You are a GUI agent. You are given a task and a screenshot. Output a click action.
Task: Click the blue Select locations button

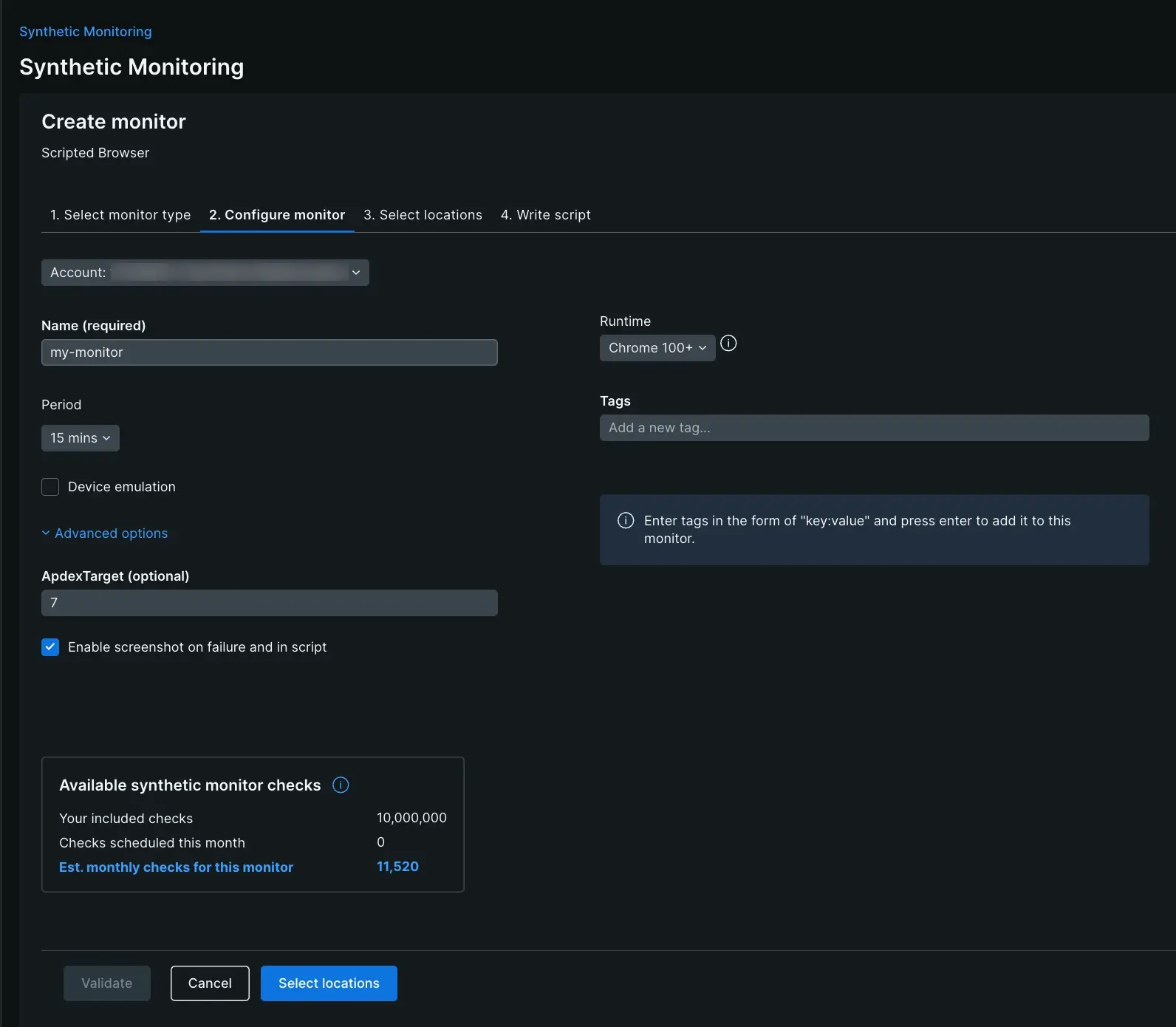pyautogui.click(x=329, y=983)
